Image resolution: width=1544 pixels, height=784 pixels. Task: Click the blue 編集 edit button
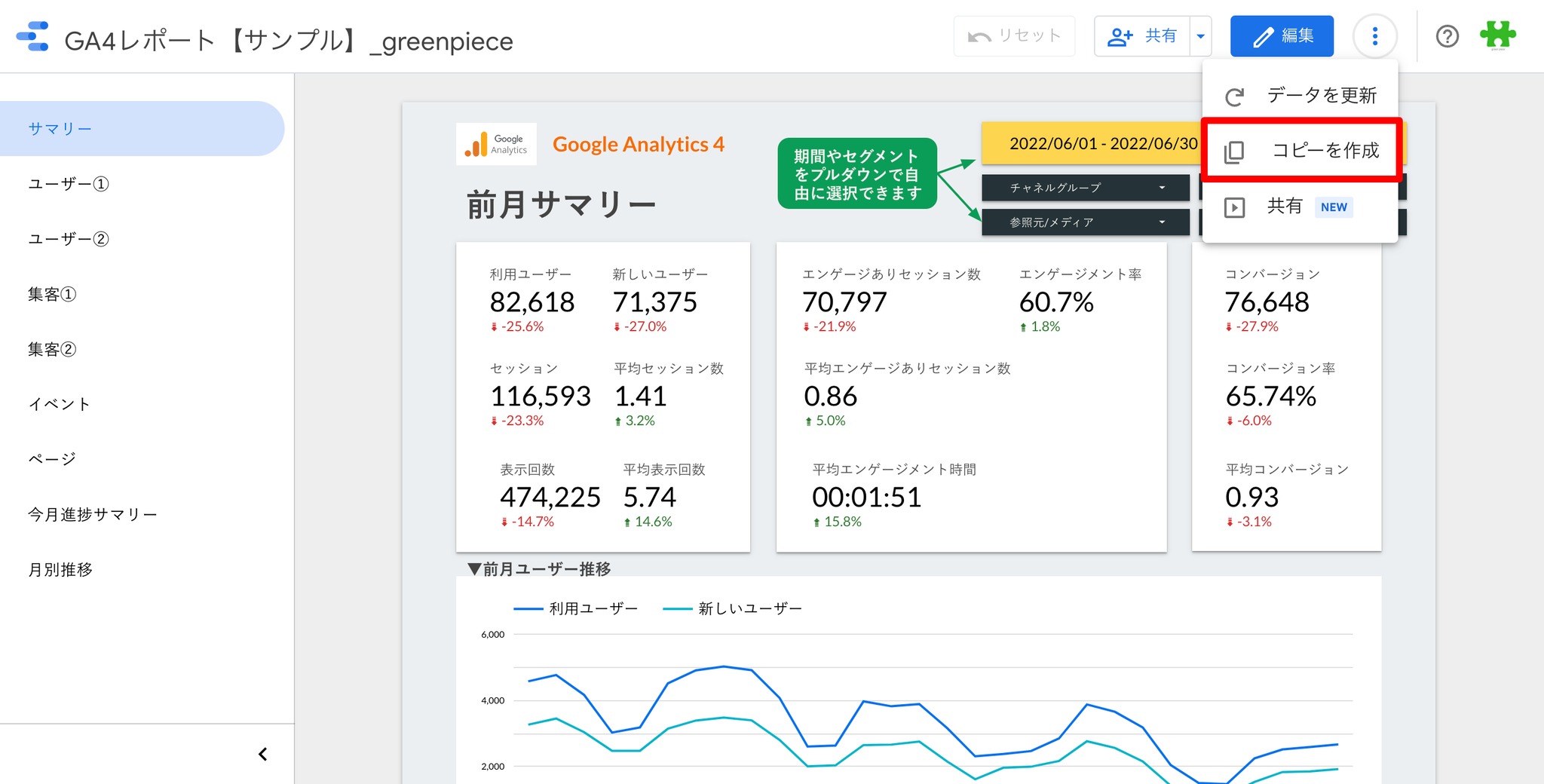point(1282,36)
